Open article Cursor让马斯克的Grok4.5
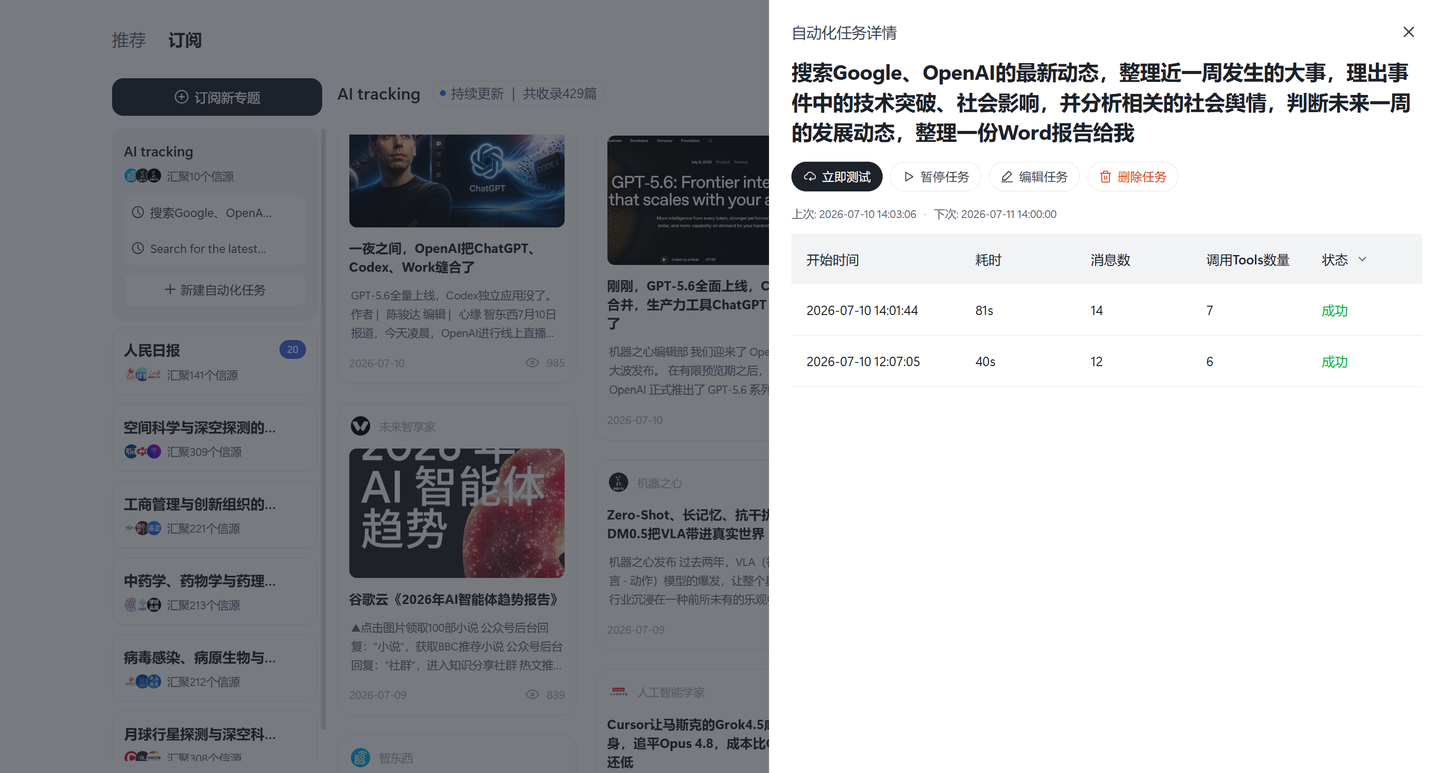 688,743
